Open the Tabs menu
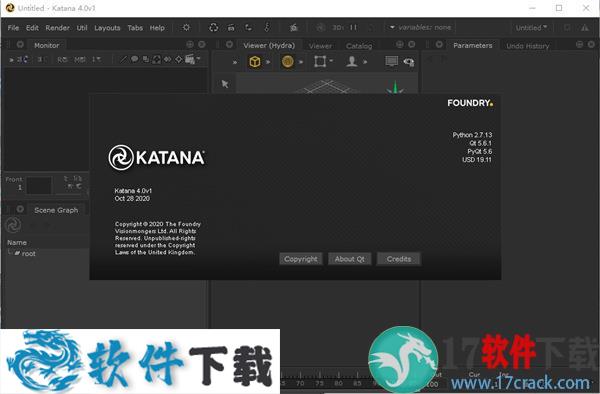Screen dimensions: 600x394 pos(135,28)
